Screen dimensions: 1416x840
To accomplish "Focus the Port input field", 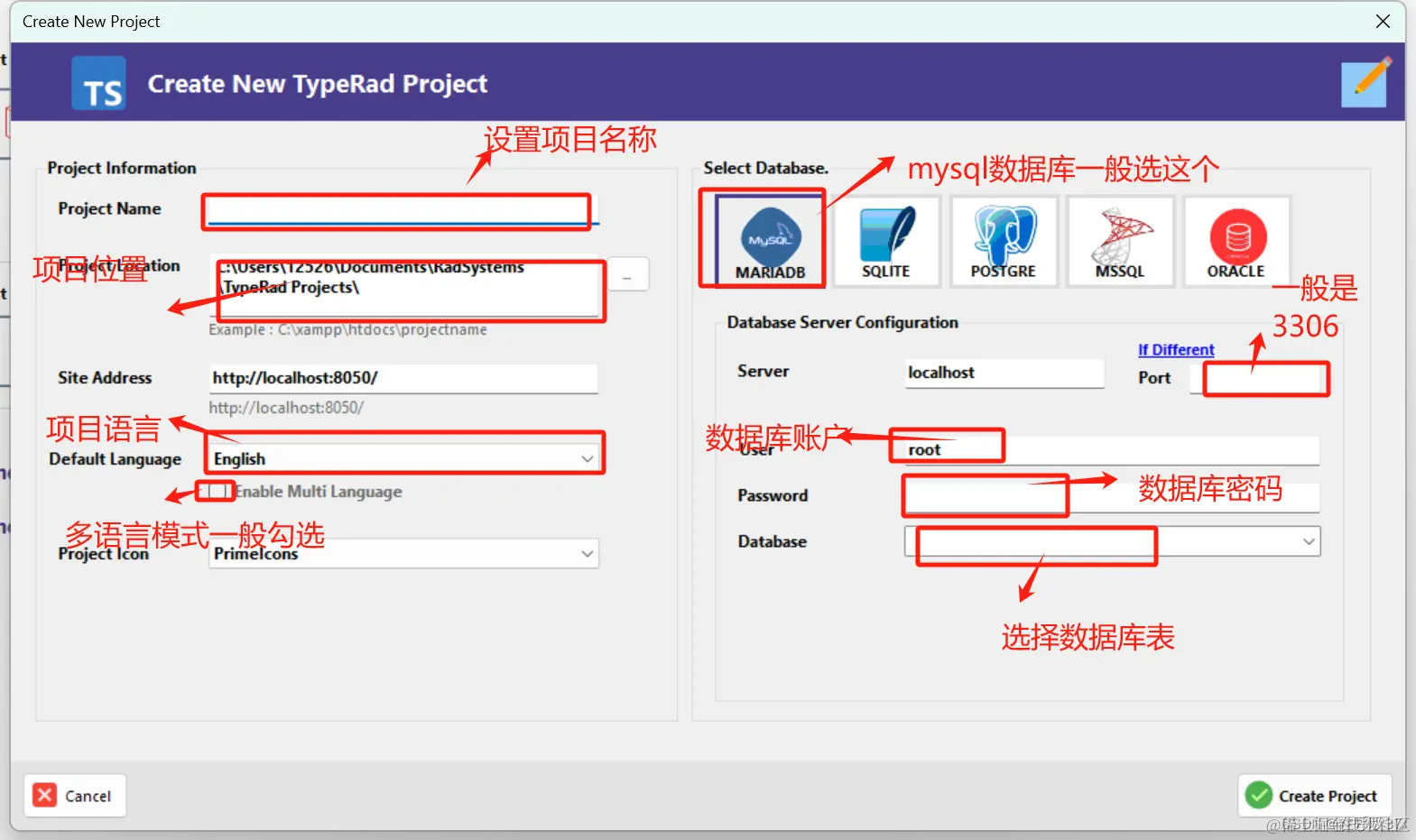I will 1259,378.
